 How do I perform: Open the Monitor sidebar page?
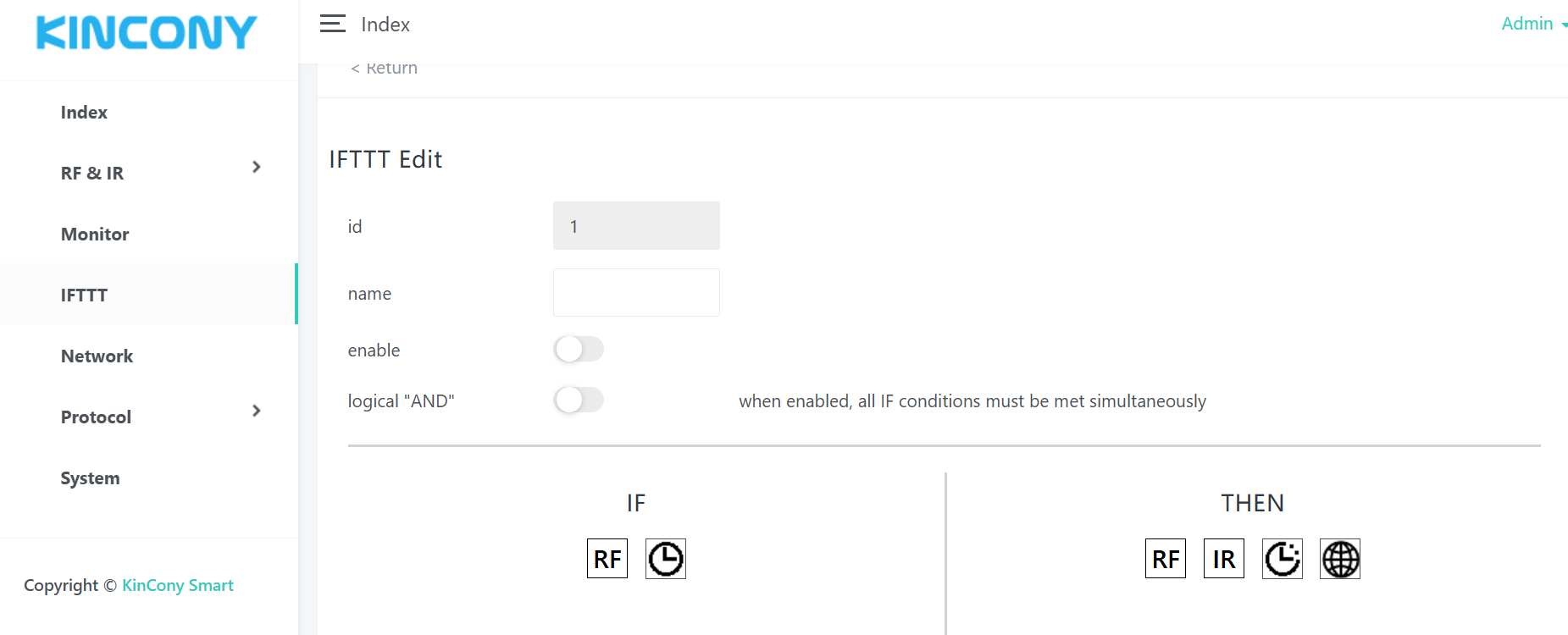95,235
